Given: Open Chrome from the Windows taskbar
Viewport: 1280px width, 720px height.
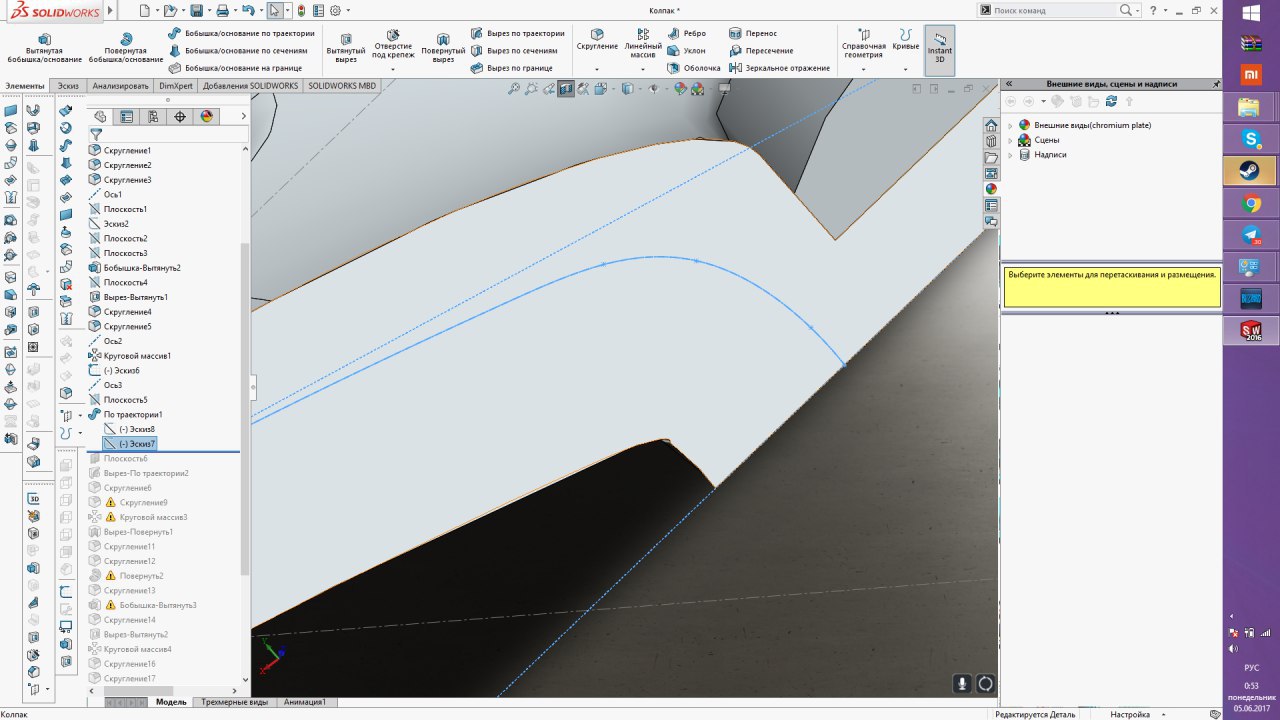Looking at the screenshot, I should point(1251,203).
